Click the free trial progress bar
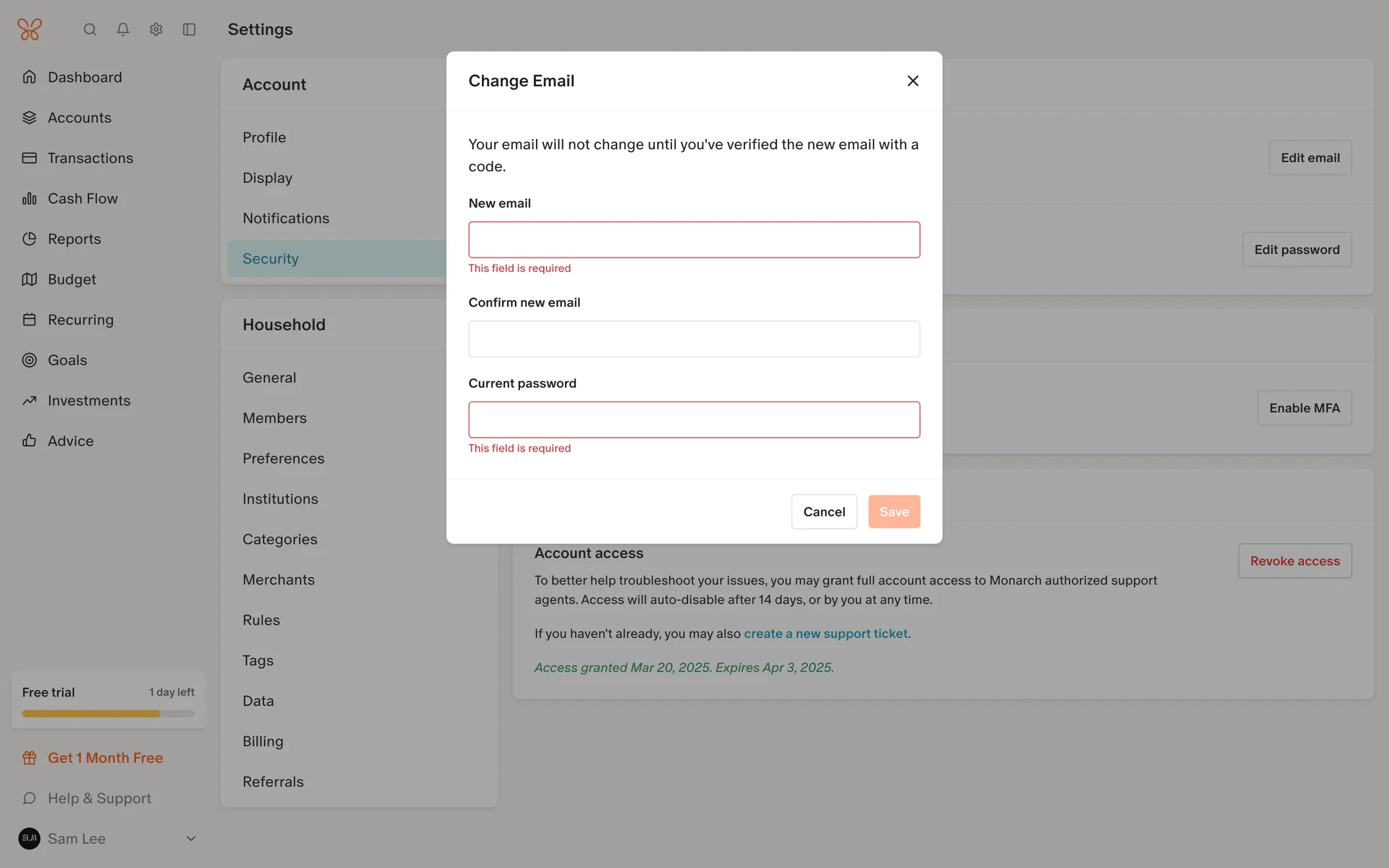This screenshot has width=1389, height=868. pos(108,714)
